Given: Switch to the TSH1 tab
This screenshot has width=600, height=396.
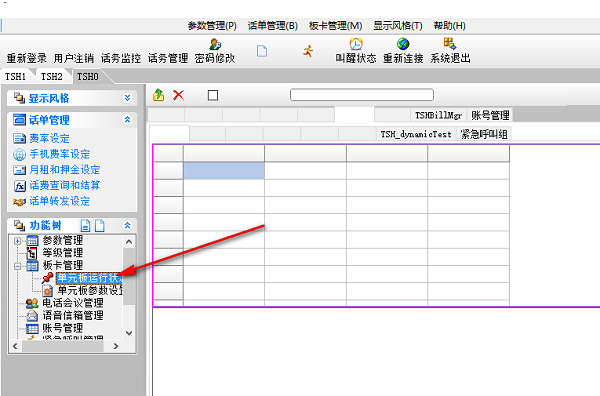Looking at the screenshot, I should (x=15, y=77).
